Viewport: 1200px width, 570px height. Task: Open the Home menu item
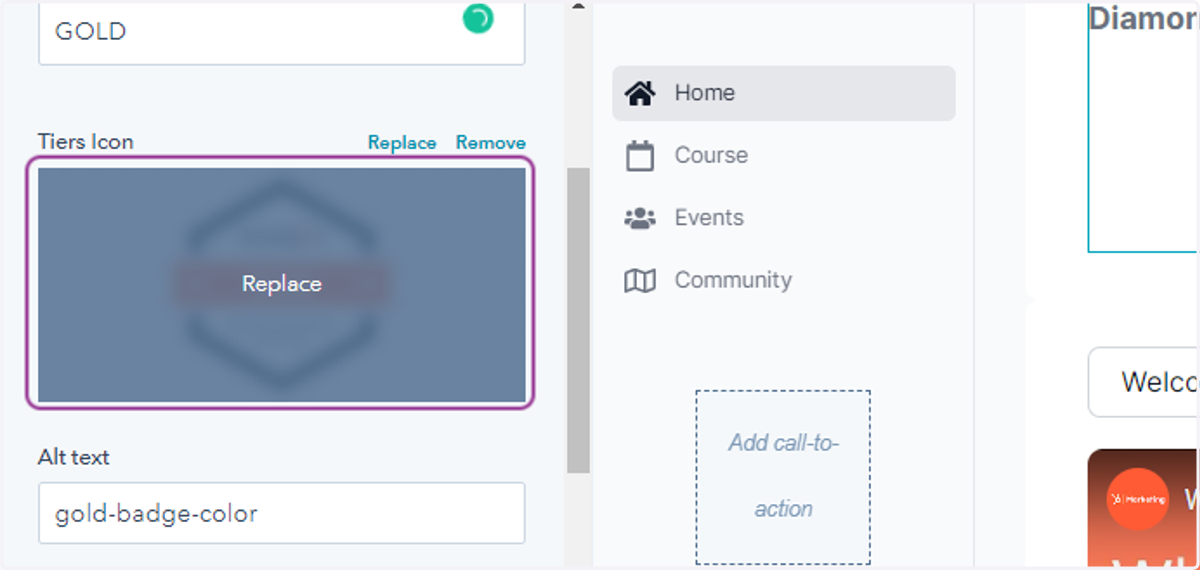click(x=784, y=93)
